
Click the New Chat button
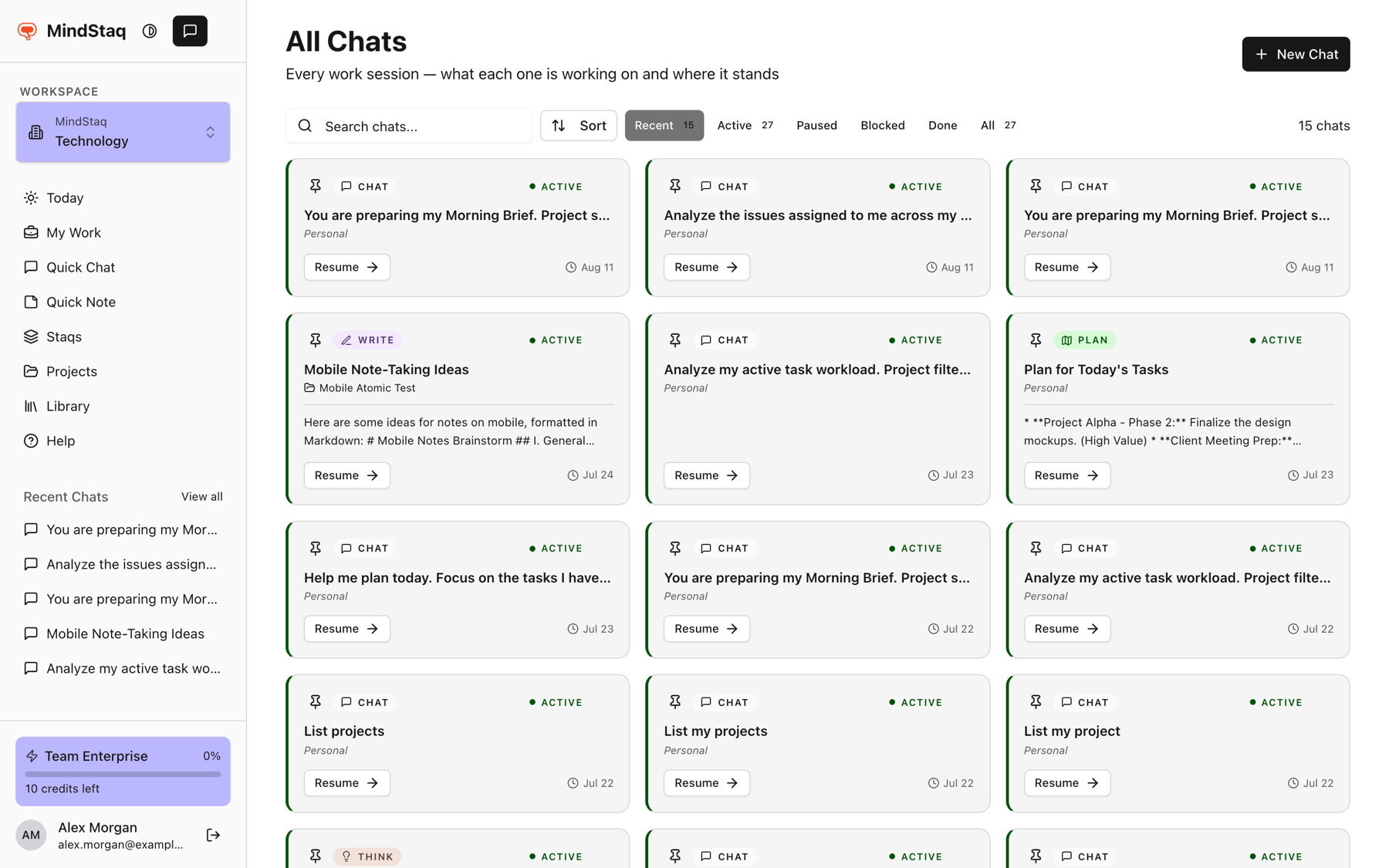click(1296, 54)
